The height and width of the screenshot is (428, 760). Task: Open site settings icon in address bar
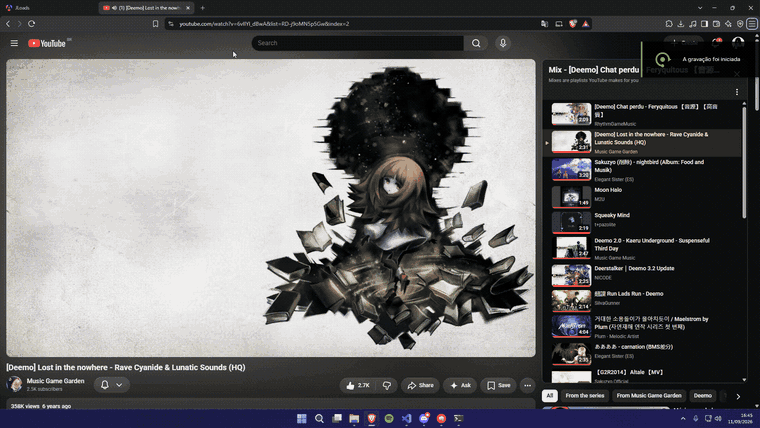171,23
